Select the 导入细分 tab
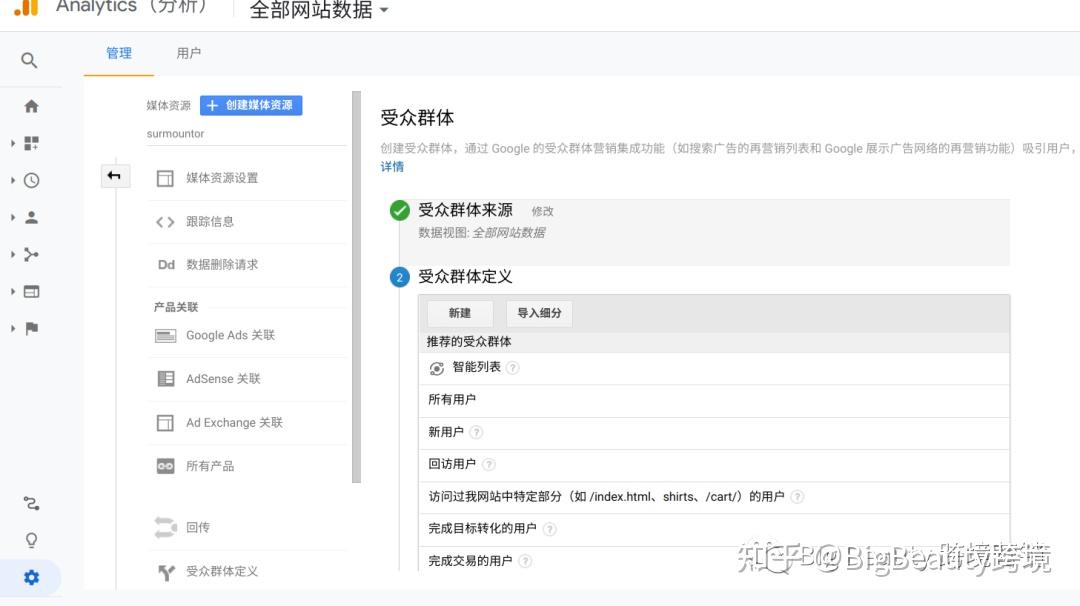Screen dimensions: 1080x606 pos(539,313)
